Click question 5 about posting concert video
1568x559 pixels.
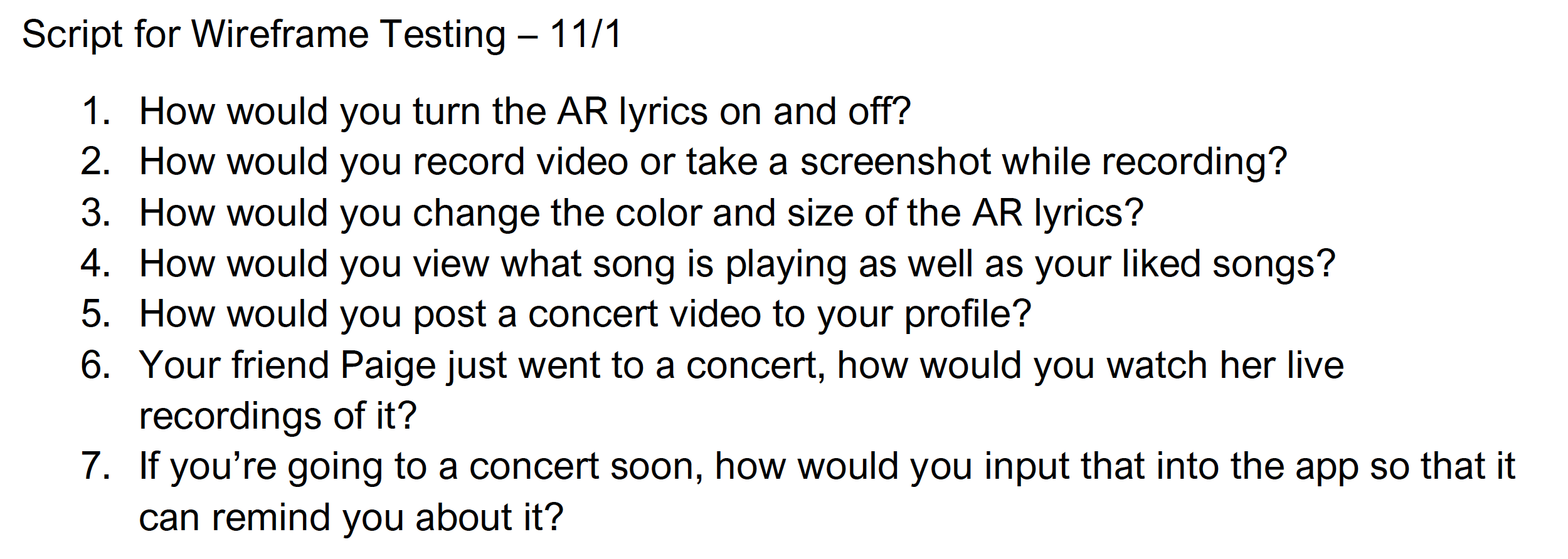(585, 316)
